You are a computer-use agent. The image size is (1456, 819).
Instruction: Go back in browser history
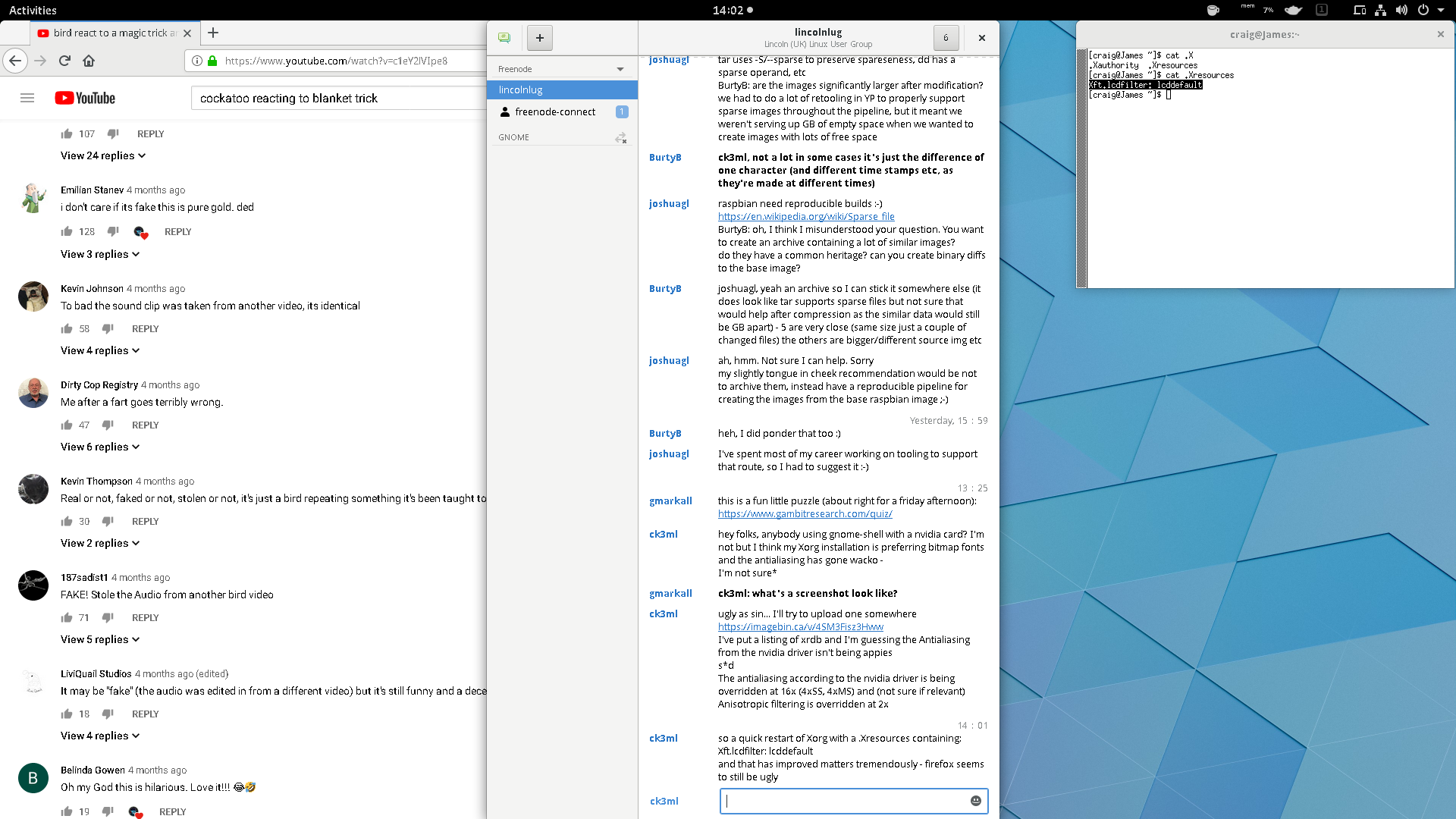15,61
